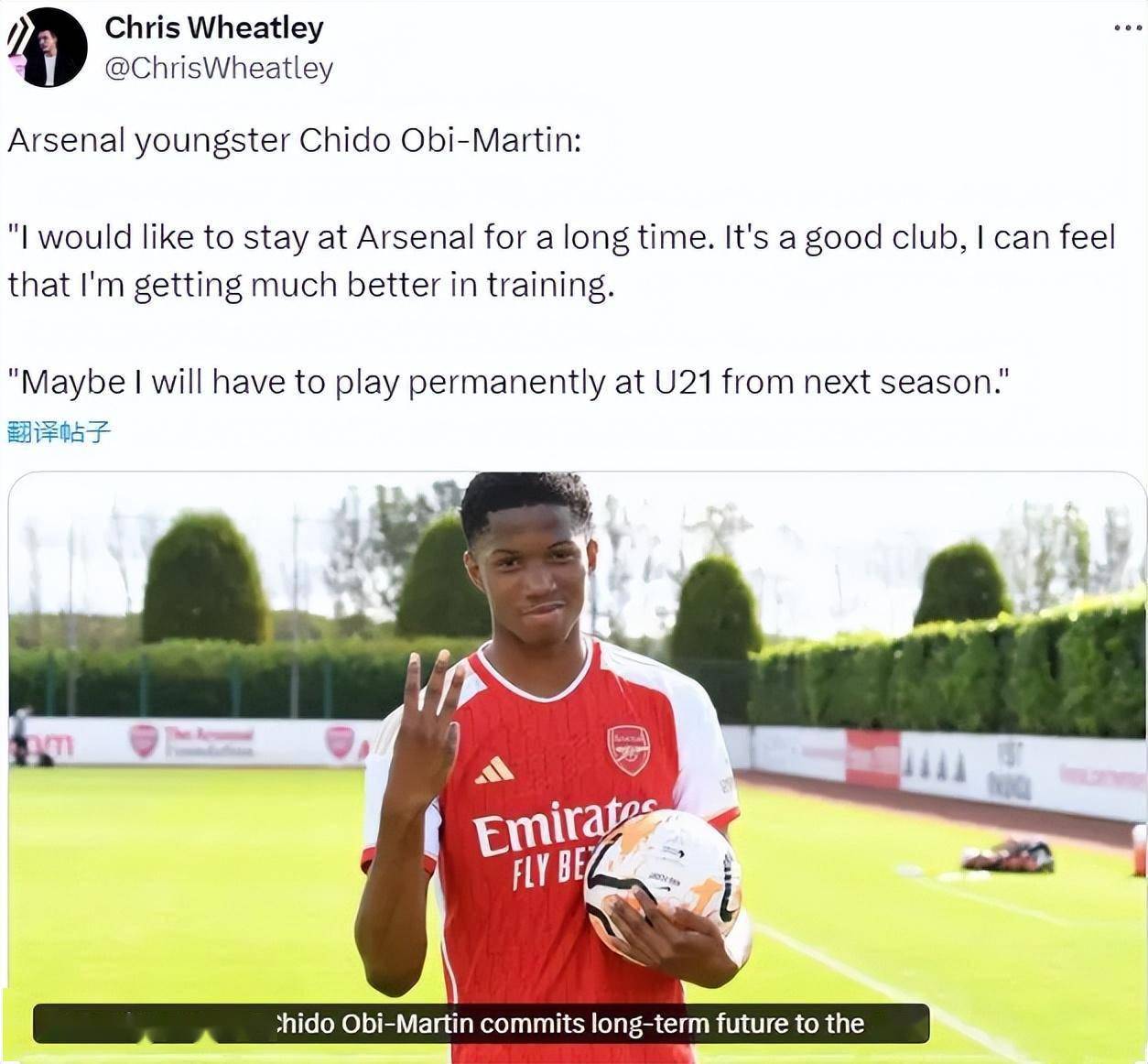Click the training equipment lying on the grass
Viewport: 1148px width, 1064px height.
[x=1007, y=856]
